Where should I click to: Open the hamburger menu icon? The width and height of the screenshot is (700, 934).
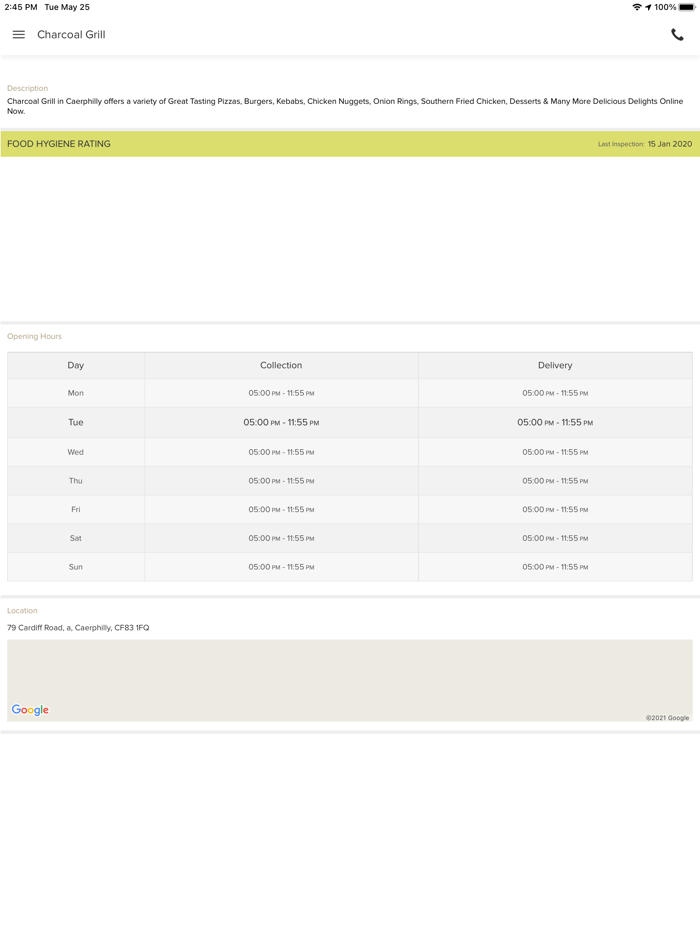pos(18,35)
